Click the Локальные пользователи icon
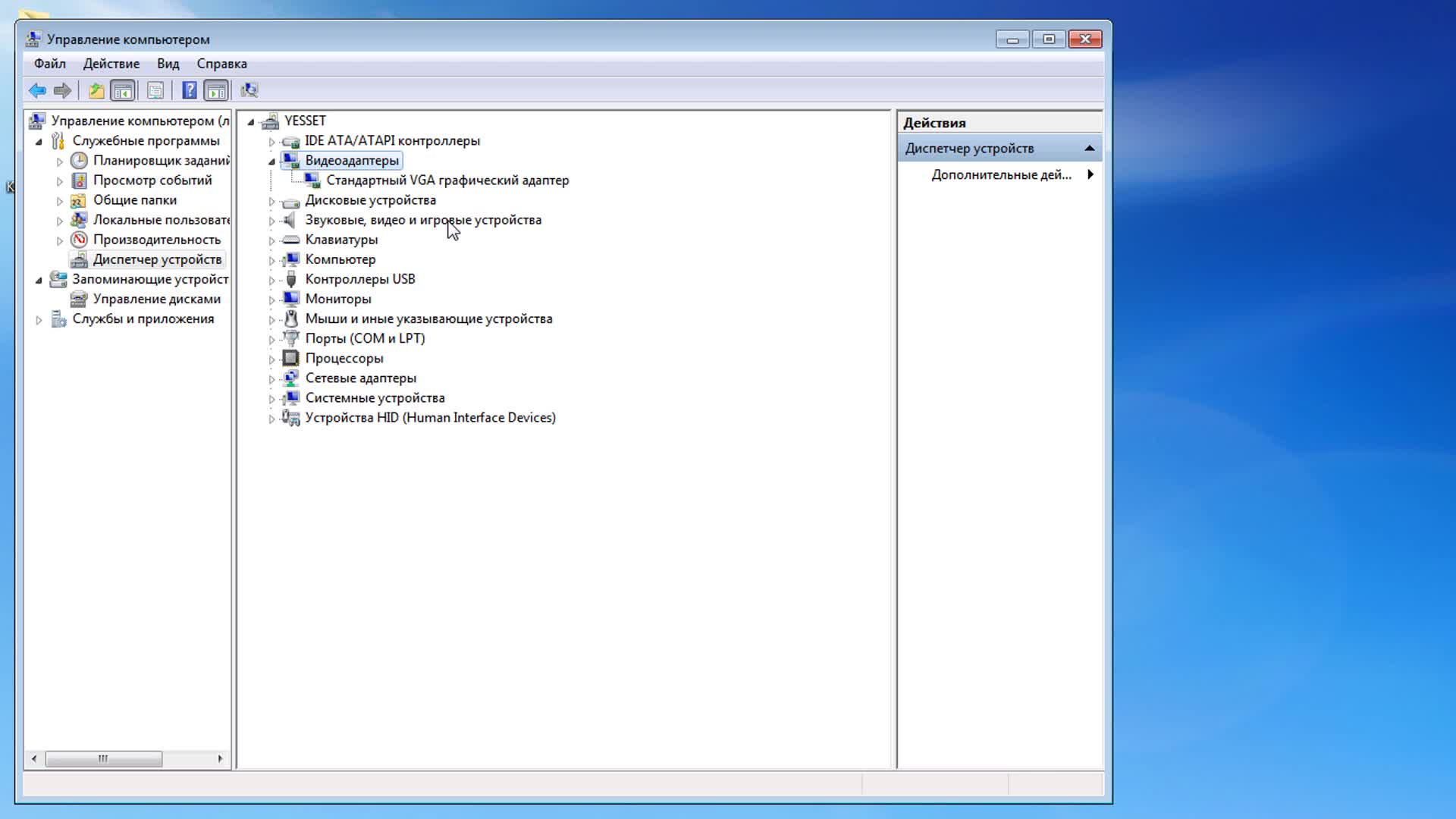This screenshot has width=1456, height=819. pos(79,220)
